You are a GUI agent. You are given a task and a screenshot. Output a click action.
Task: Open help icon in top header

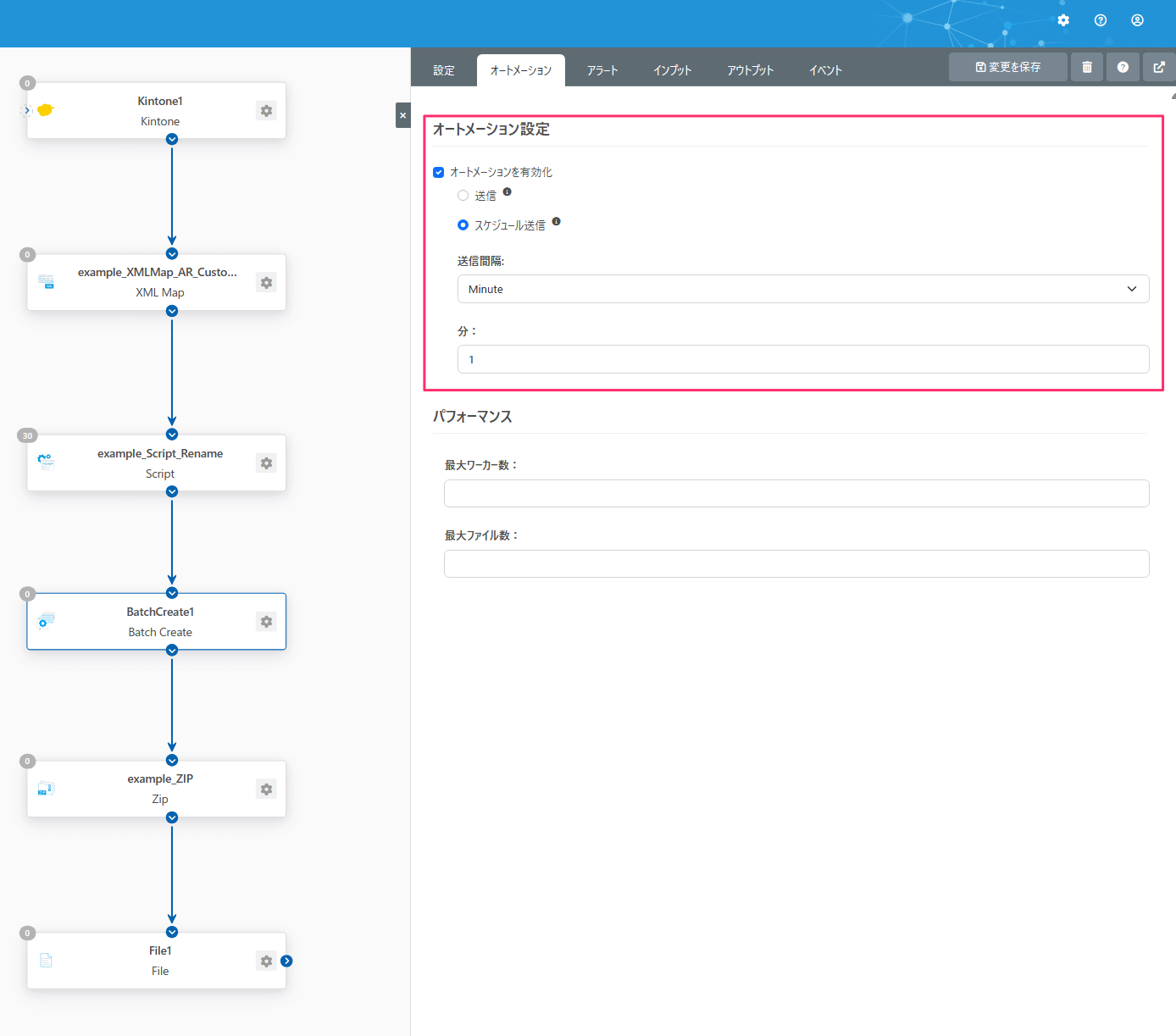1101,20
